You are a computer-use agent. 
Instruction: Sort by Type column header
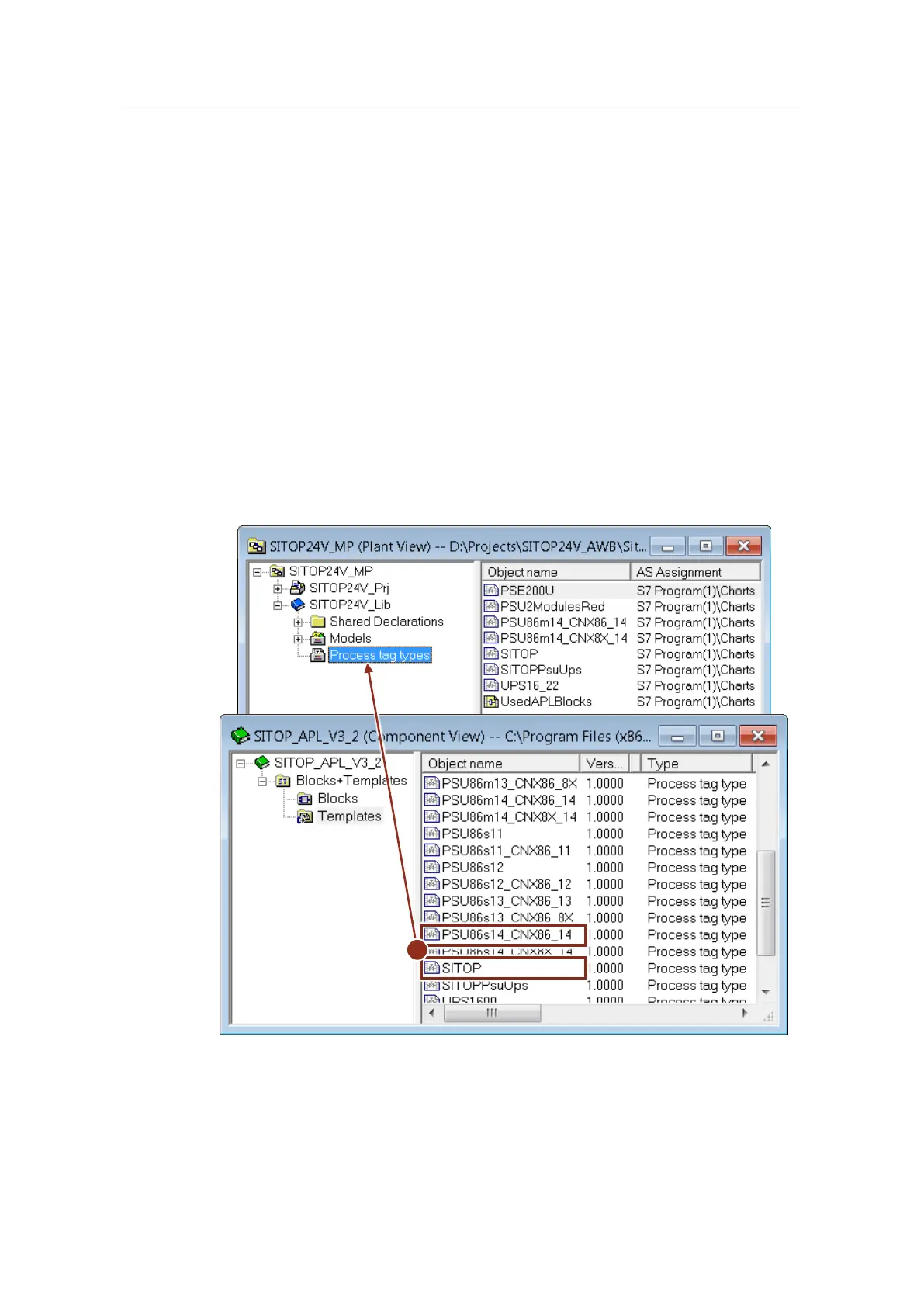(x=696, y=764)
